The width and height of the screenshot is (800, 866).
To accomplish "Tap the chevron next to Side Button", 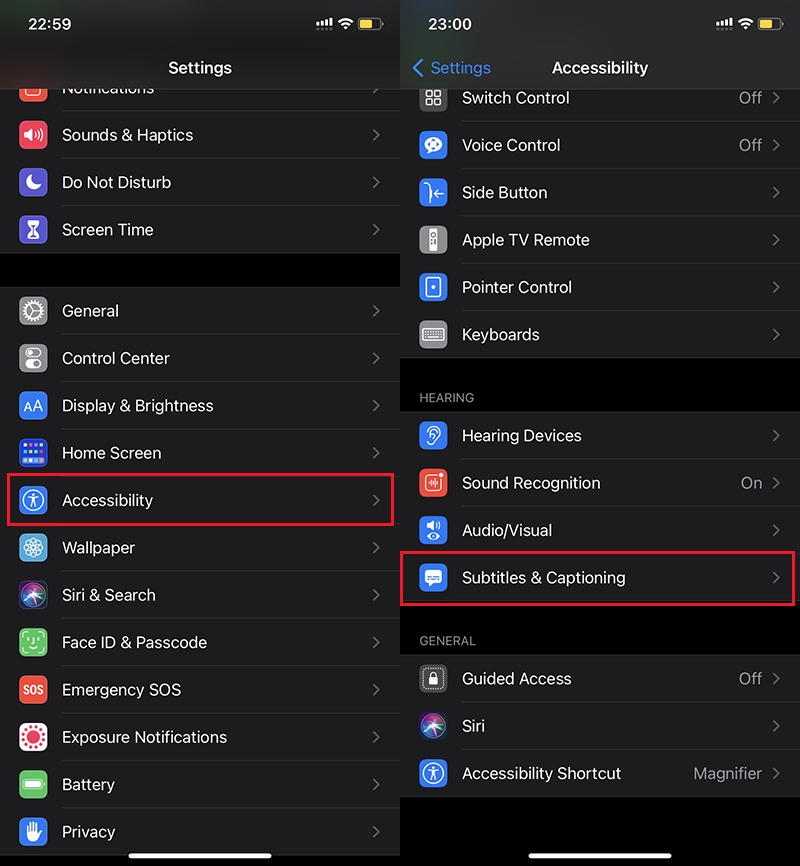I will 776,193.
